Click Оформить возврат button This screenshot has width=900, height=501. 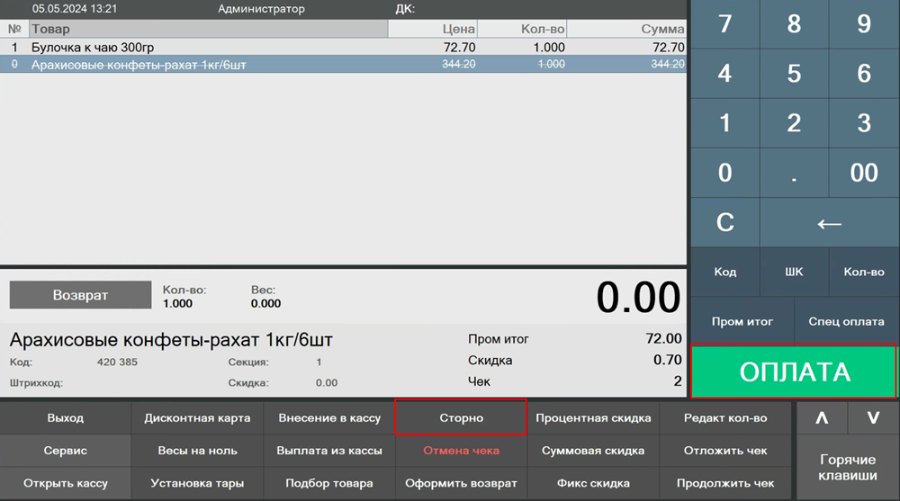point(461,483)
